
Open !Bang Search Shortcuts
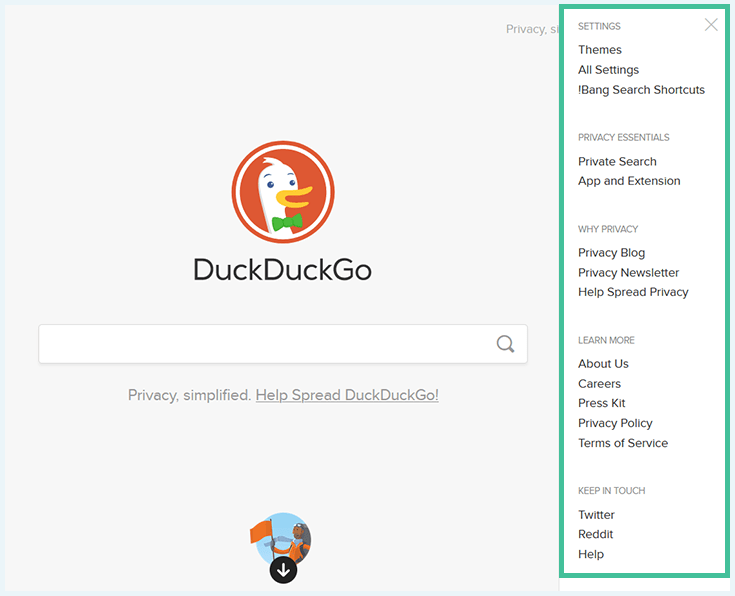click(x=641, y=90)
